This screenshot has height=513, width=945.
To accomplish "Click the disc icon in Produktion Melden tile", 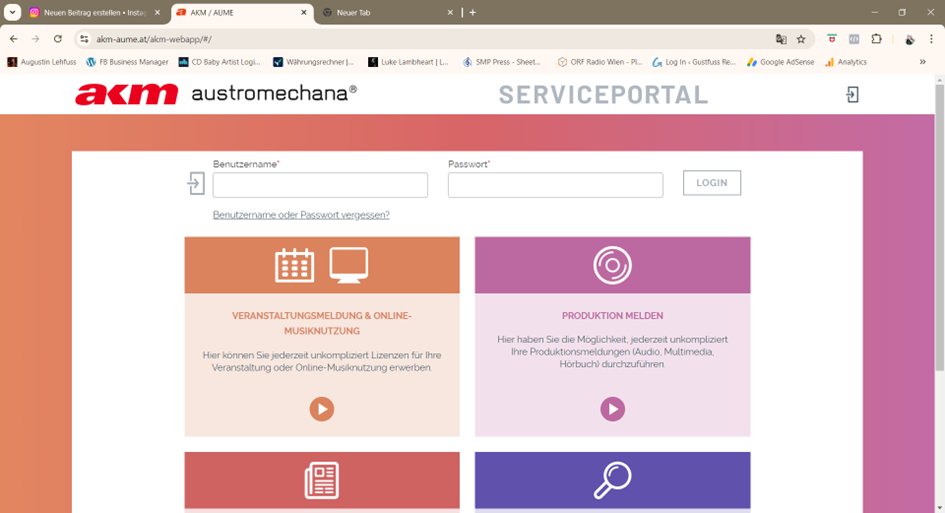I will click(x=612, y=265).
